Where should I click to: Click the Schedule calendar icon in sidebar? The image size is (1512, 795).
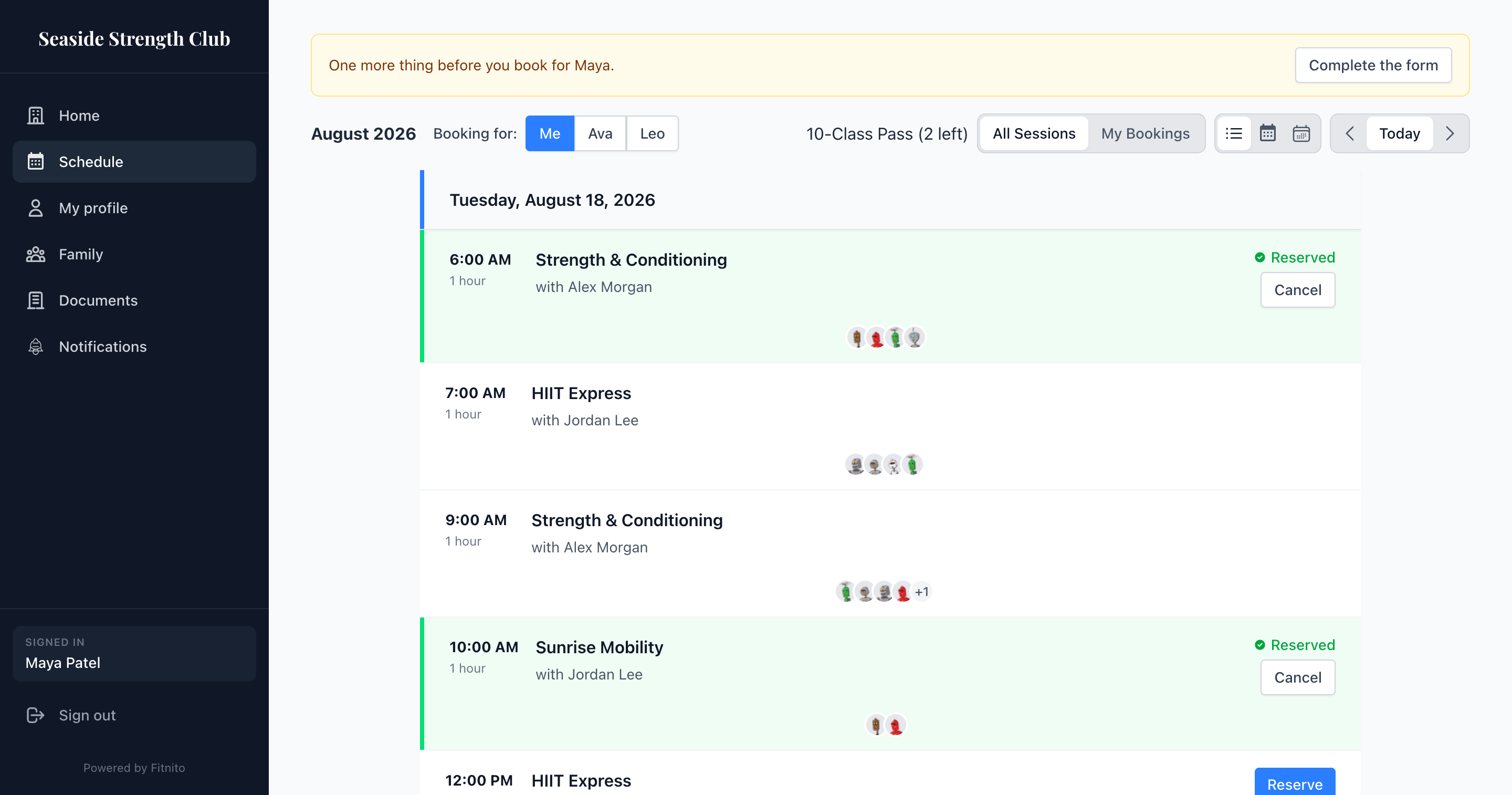click(36, 161)
